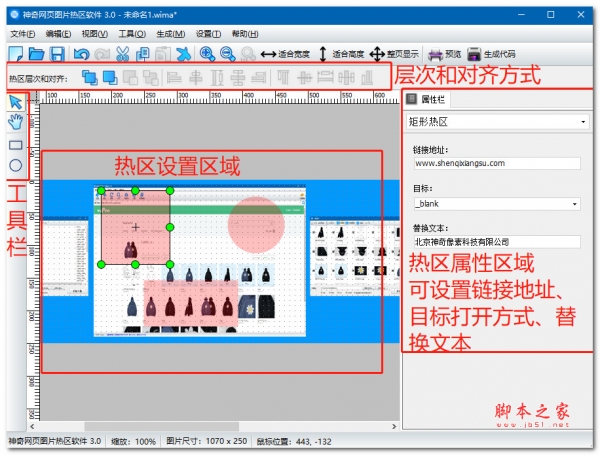Image resolution: width=600 pixels, height=455 pixels.
Task: Click the greyed Paste clipboard icon
Action: tap(163, 54)
